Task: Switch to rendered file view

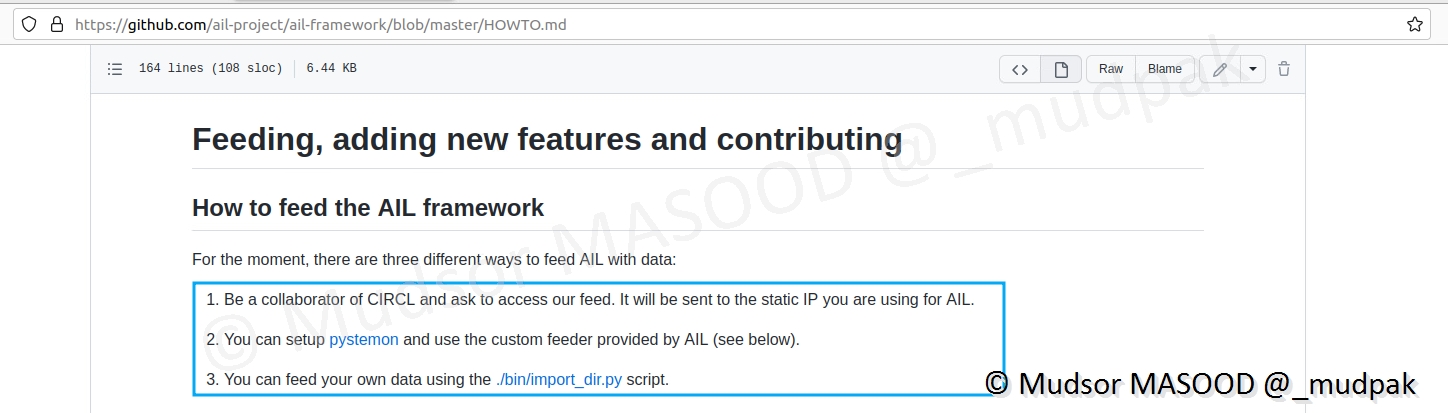Action: (x=1061, y=69)
